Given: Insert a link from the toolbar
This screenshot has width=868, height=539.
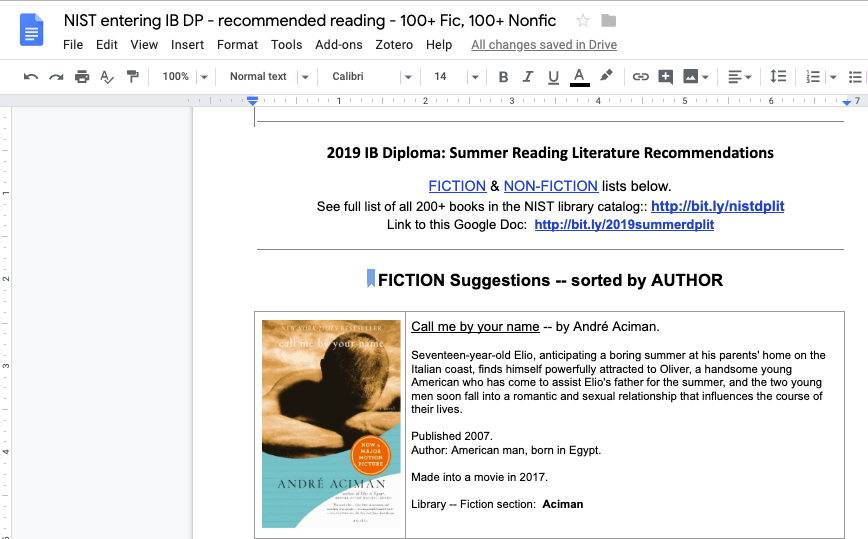Looking at the screenshot, I should point(640,77).
